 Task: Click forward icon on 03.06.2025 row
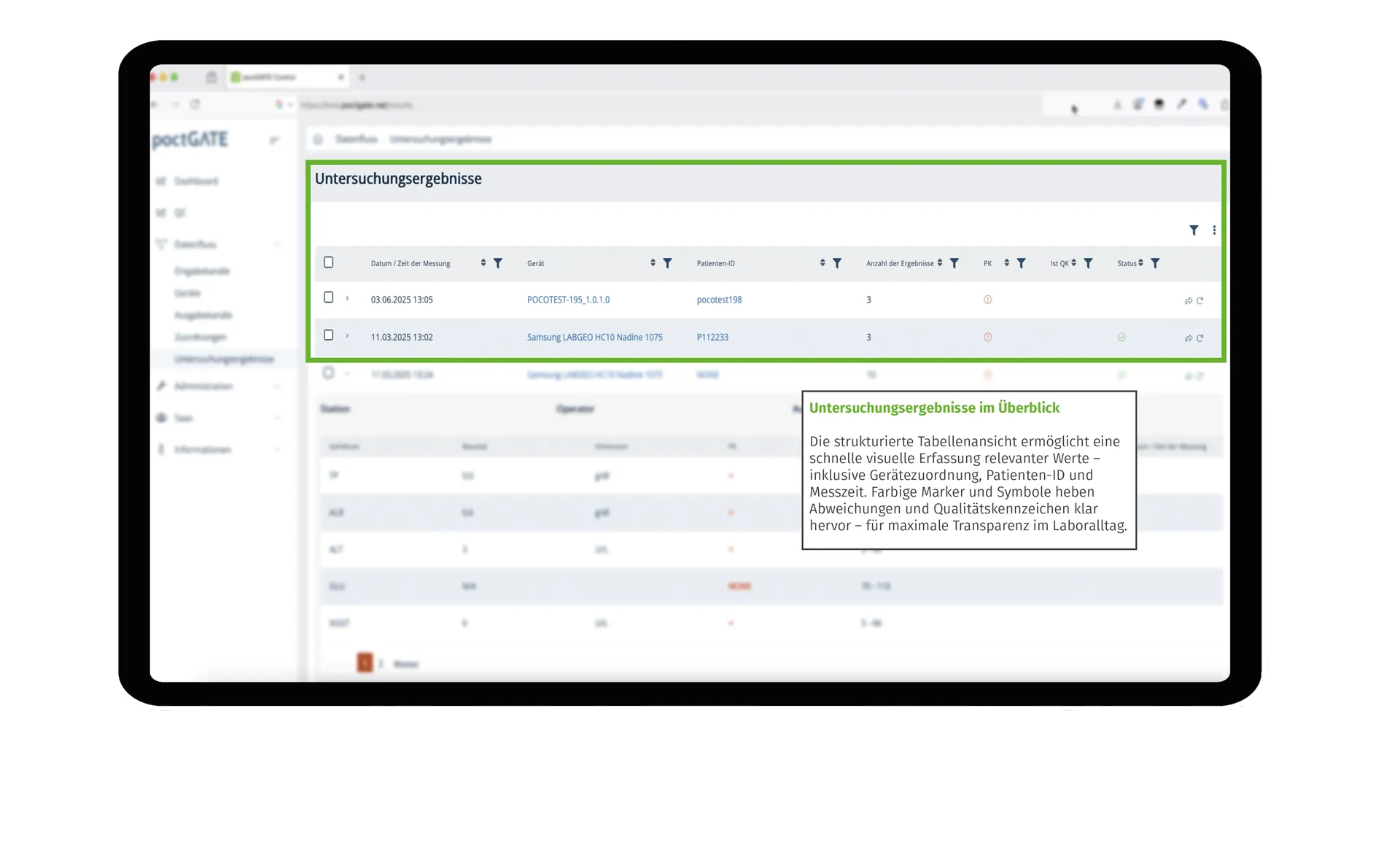click(x=1189, y=300)
